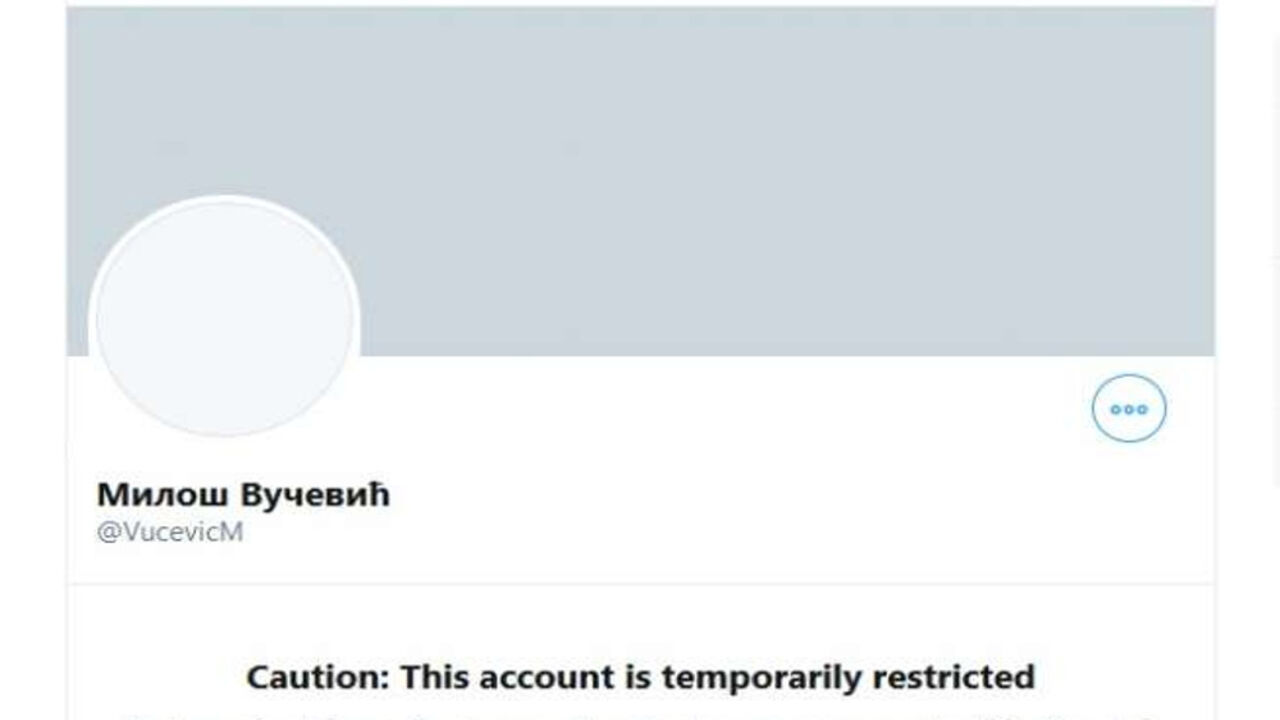Image resolution: width=1280 pixels, height=720 pixels.
Task: Click the cut-off text below the caution heading
Action: point(640,713)
